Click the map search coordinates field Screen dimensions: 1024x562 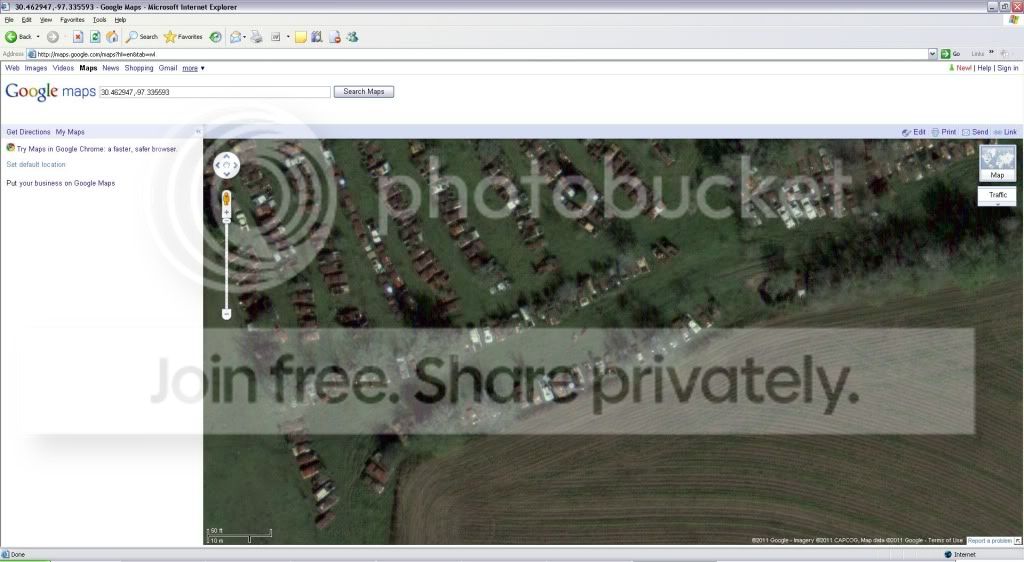point(215,92)
